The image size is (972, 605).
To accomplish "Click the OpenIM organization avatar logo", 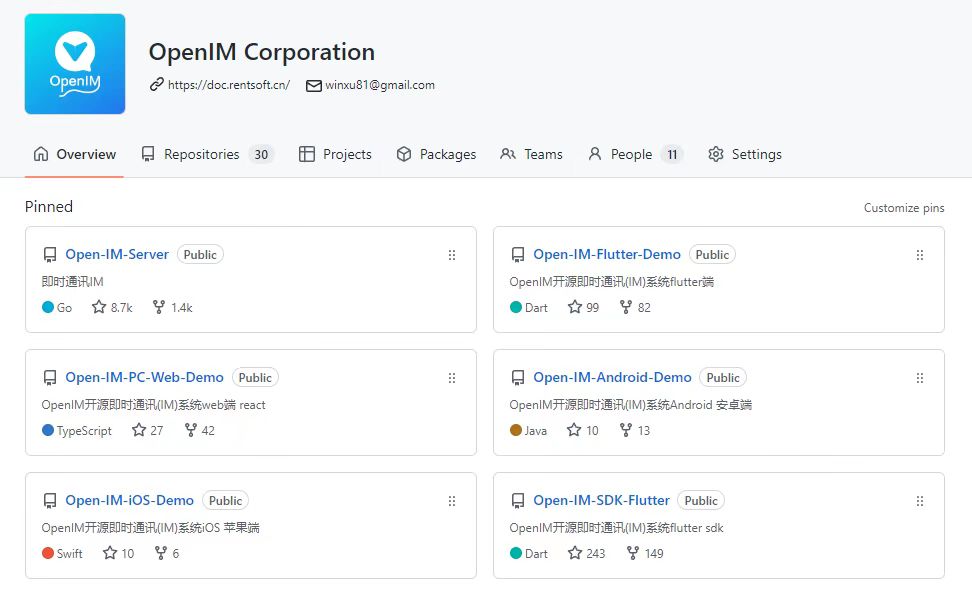I will pos(75,64).
